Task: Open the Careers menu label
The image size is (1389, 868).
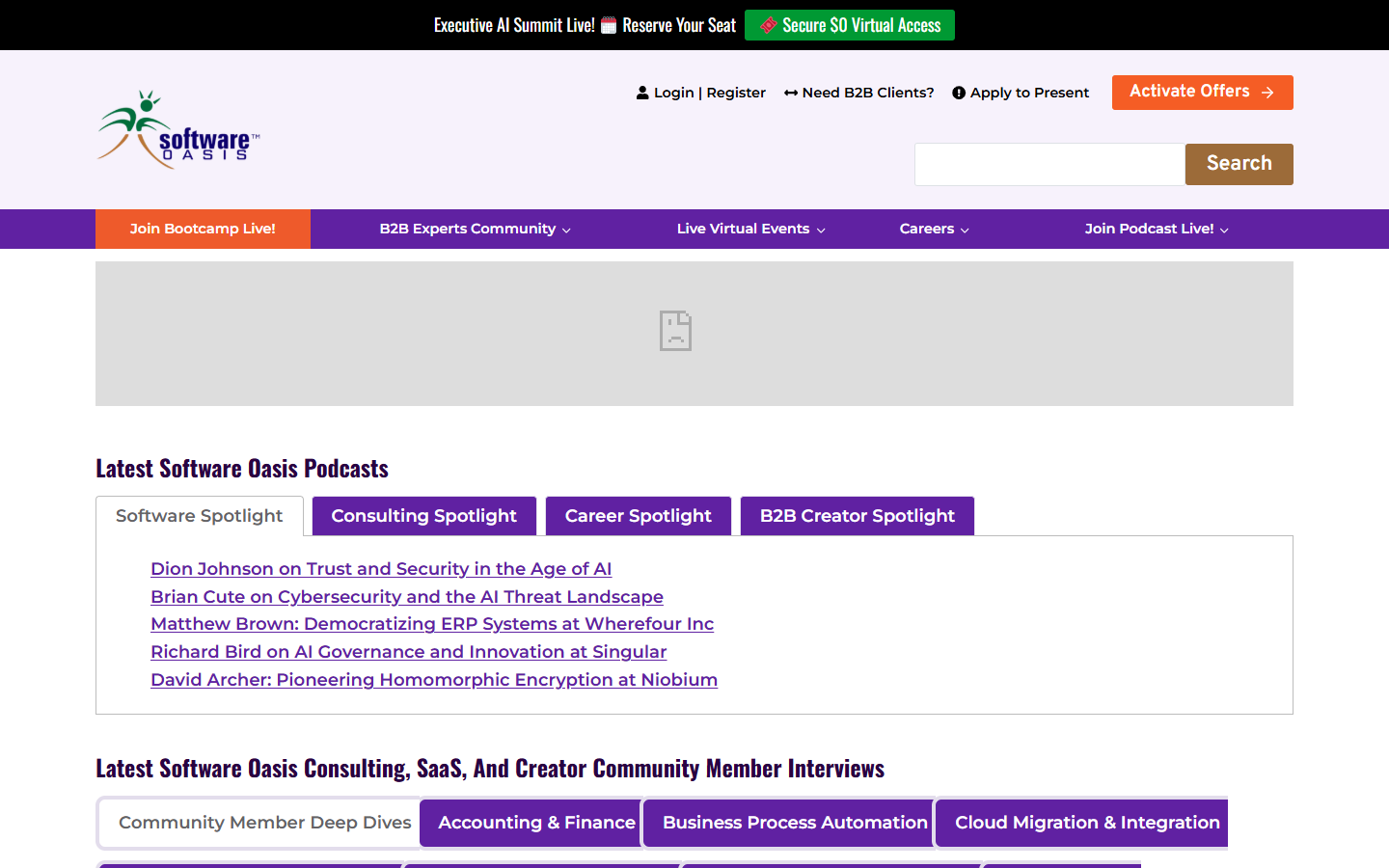Action: [927, 229]
